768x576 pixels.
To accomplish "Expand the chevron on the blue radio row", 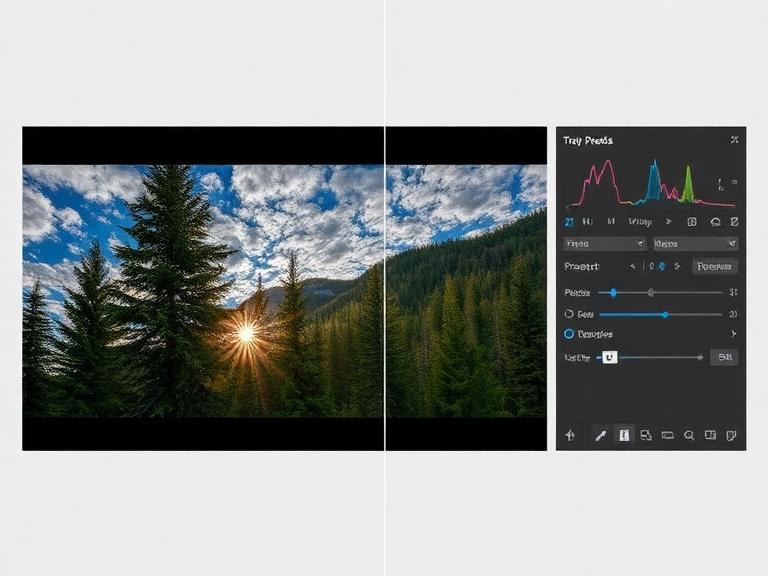I will [732, 334].
